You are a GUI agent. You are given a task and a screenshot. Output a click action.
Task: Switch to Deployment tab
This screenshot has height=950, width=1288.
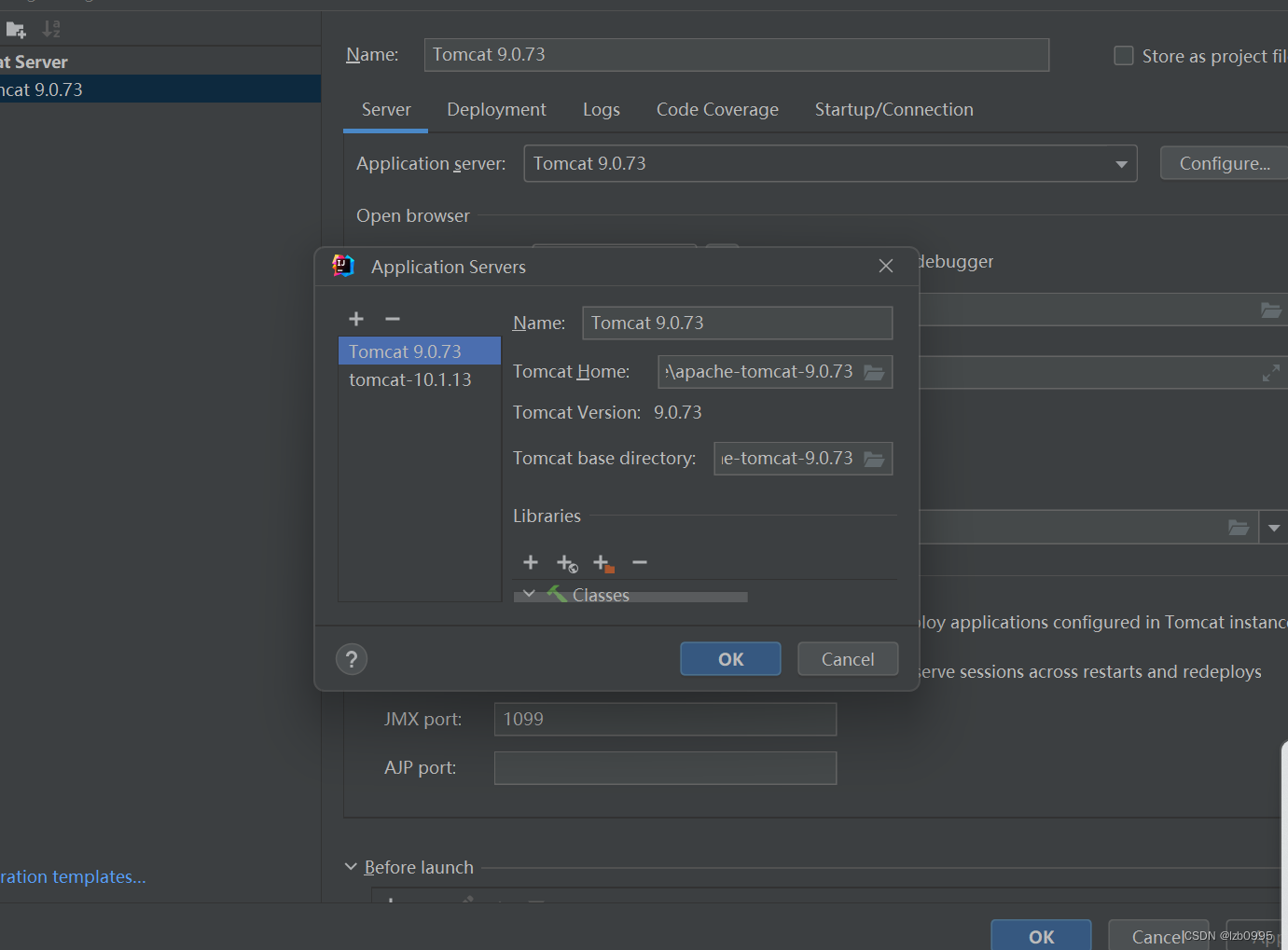pyautogui.click(x=496, y=110)
